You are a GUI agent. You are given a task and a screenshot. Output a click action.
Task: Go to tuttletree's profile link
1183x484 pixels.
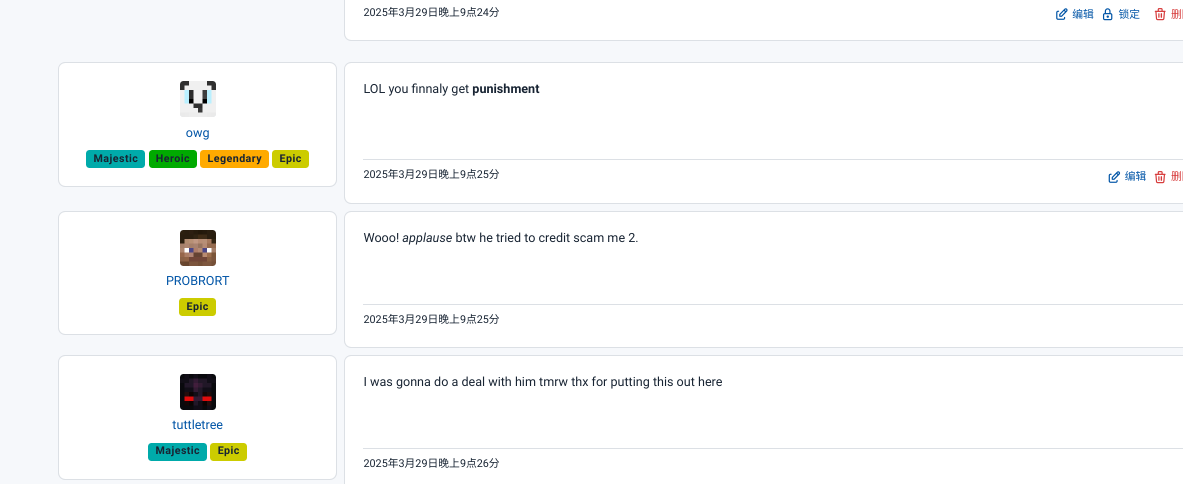(x=198, y=425)
